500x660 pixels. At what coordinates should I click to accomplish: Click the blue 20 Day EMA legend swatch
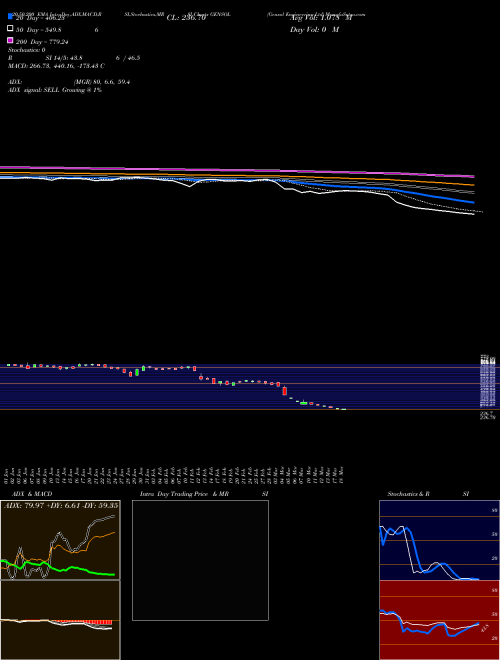click(10, 16)
